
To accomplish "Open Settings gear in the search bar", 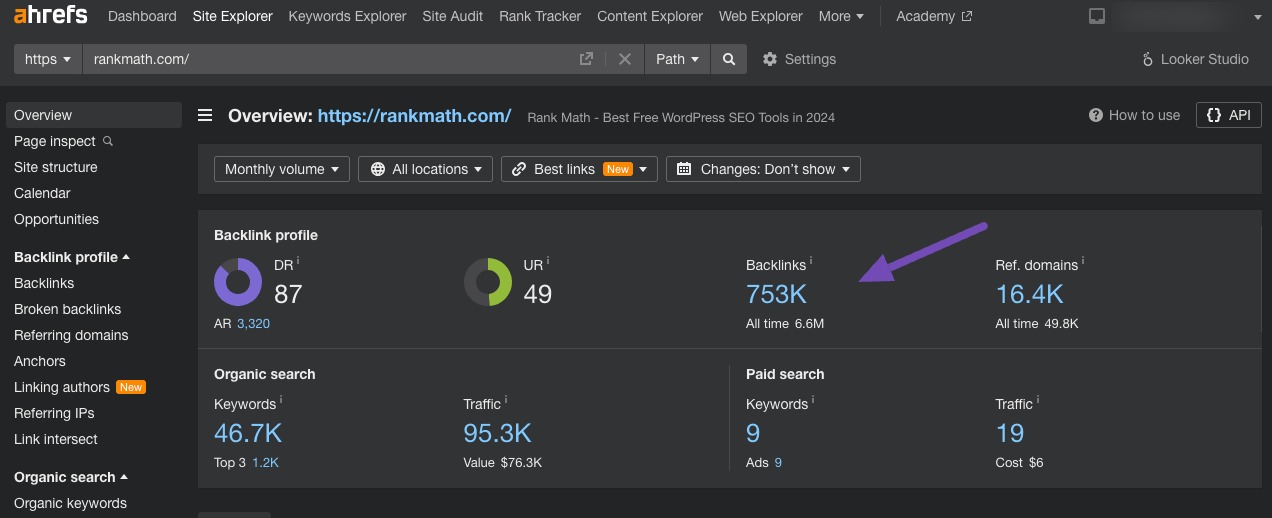I will [770, 59].
